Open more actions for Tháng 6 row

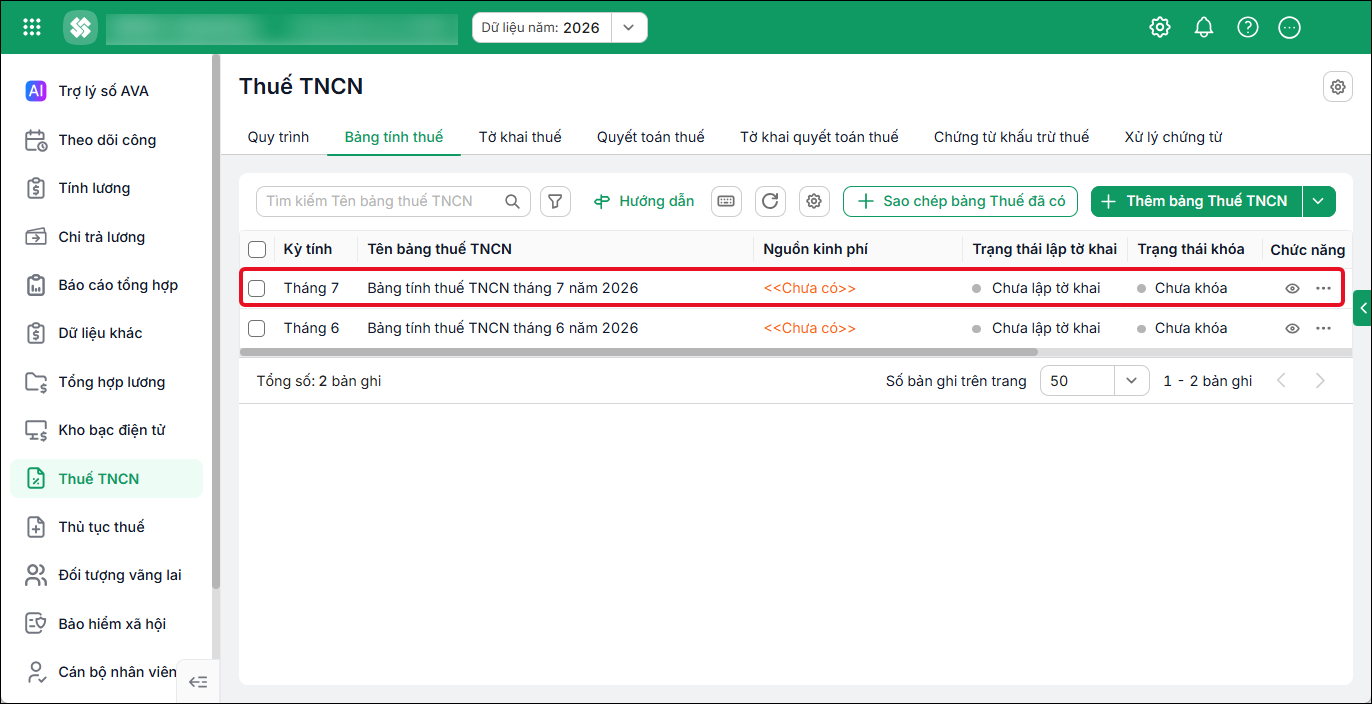[x=1324, y=328]
